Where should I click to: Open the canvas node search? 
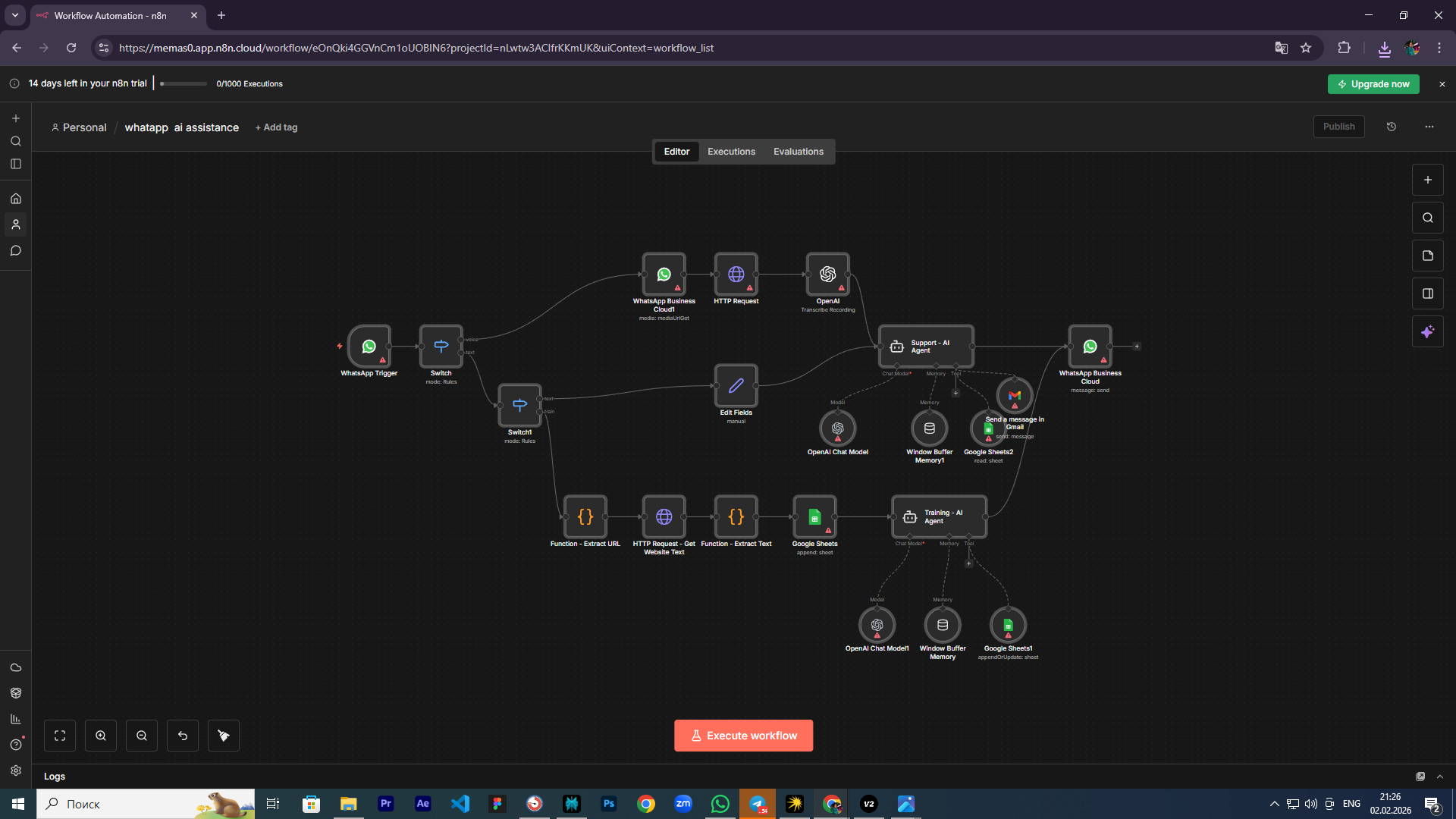pos(1428,218)
